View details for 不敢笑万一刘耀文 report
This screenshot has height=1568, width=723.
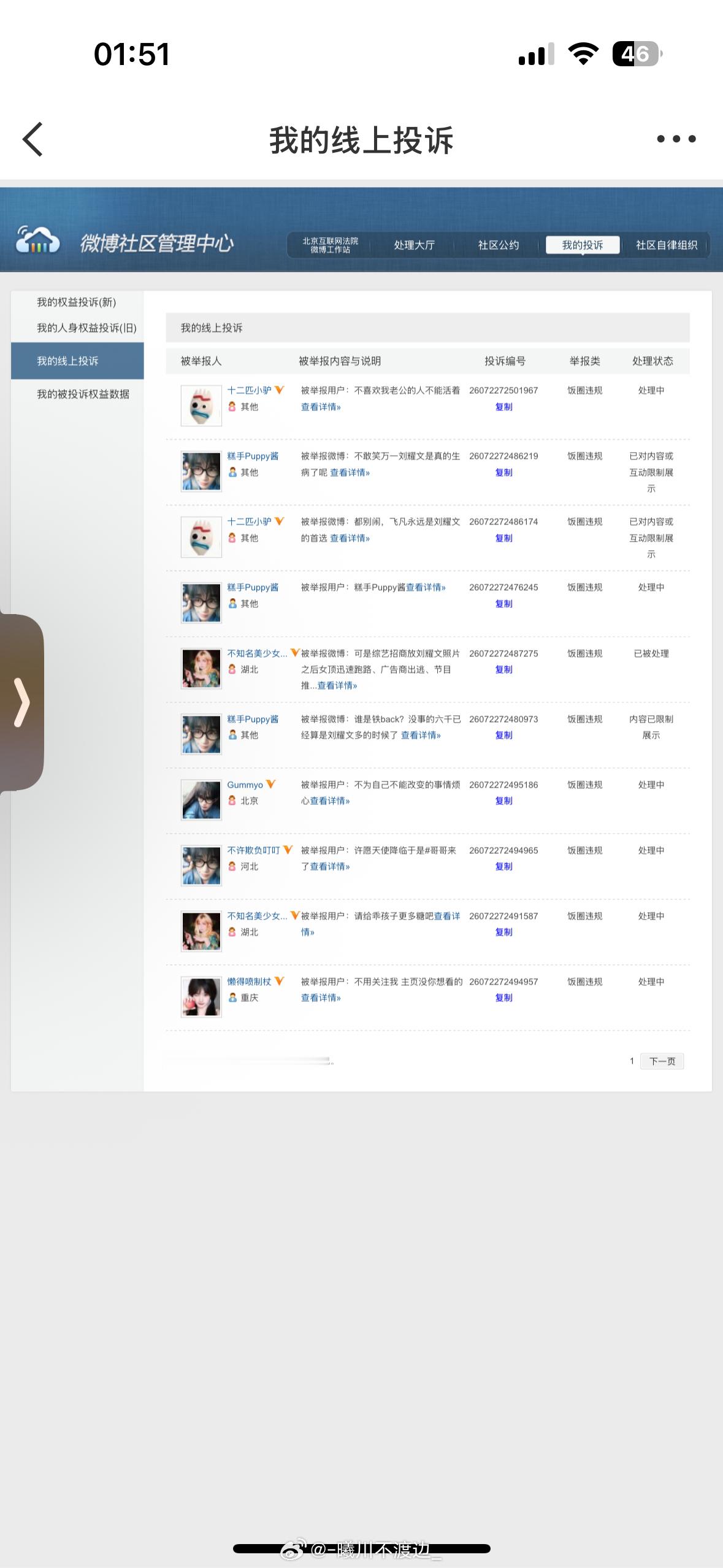click(350, 472)
